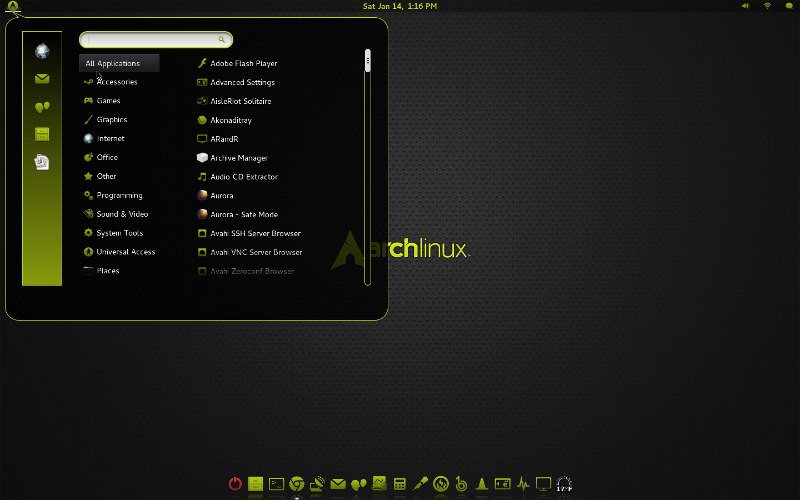
Task: Open the chat notification icon in top panel
Action: (x=789, y=6)
